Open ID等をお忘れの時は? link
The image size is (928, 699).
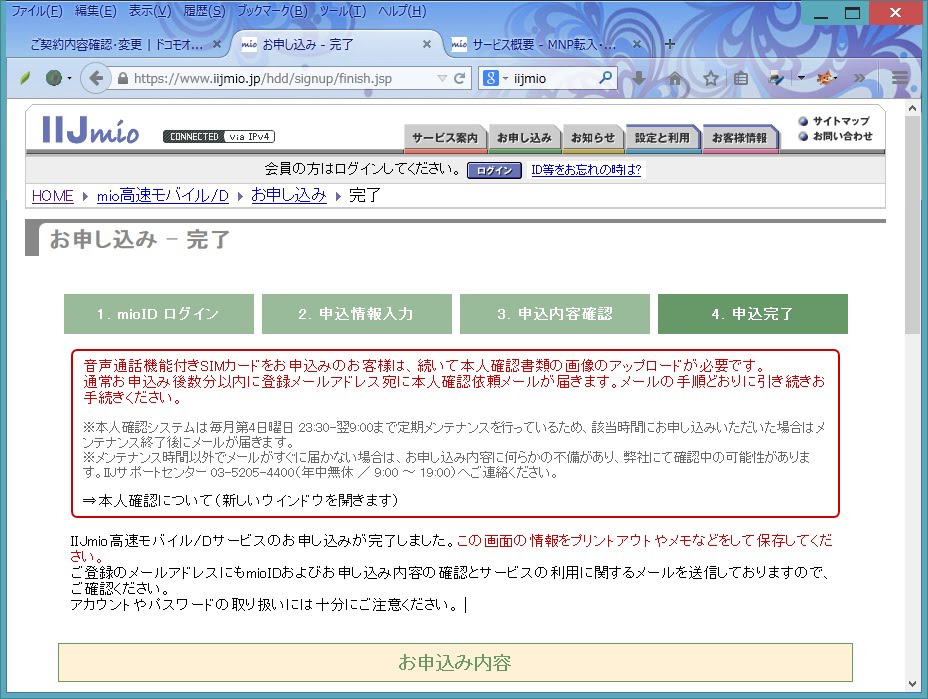click(x=586, y=170)
